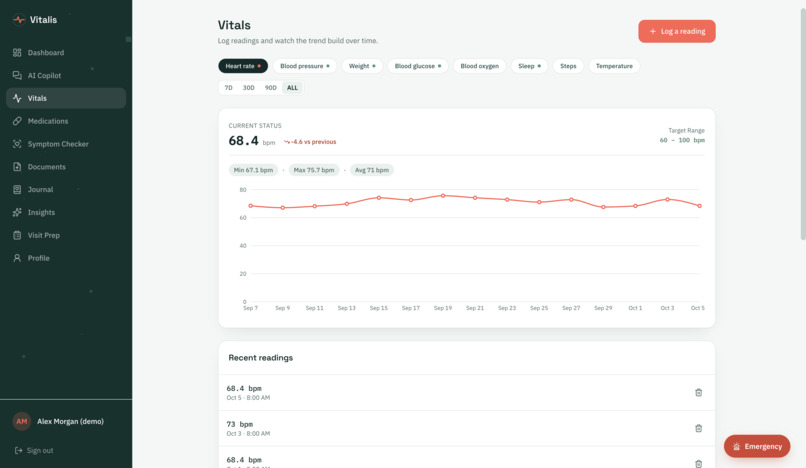Open AI Copilot from sidebar
This screenshot has height=468, width=806.
[x=66, y=75]
